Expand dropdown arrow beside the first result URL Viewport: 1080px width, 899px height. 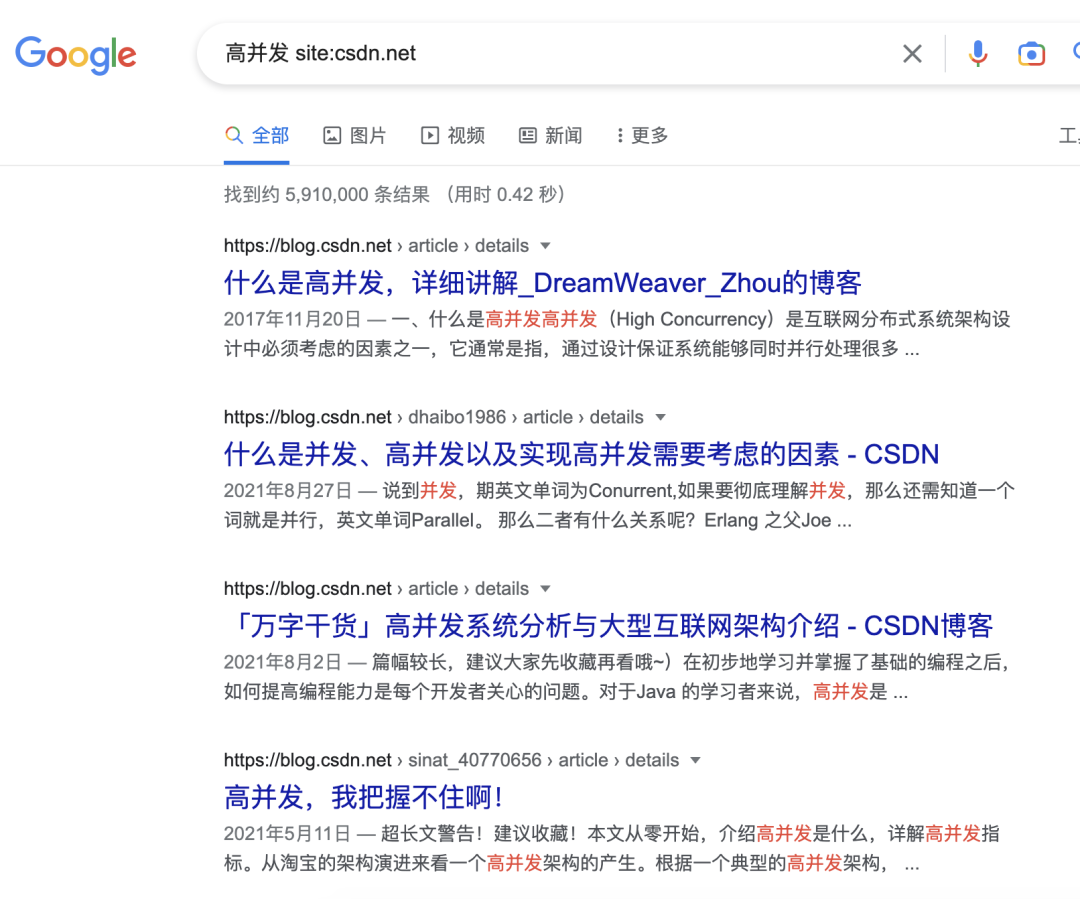point(546,246)
